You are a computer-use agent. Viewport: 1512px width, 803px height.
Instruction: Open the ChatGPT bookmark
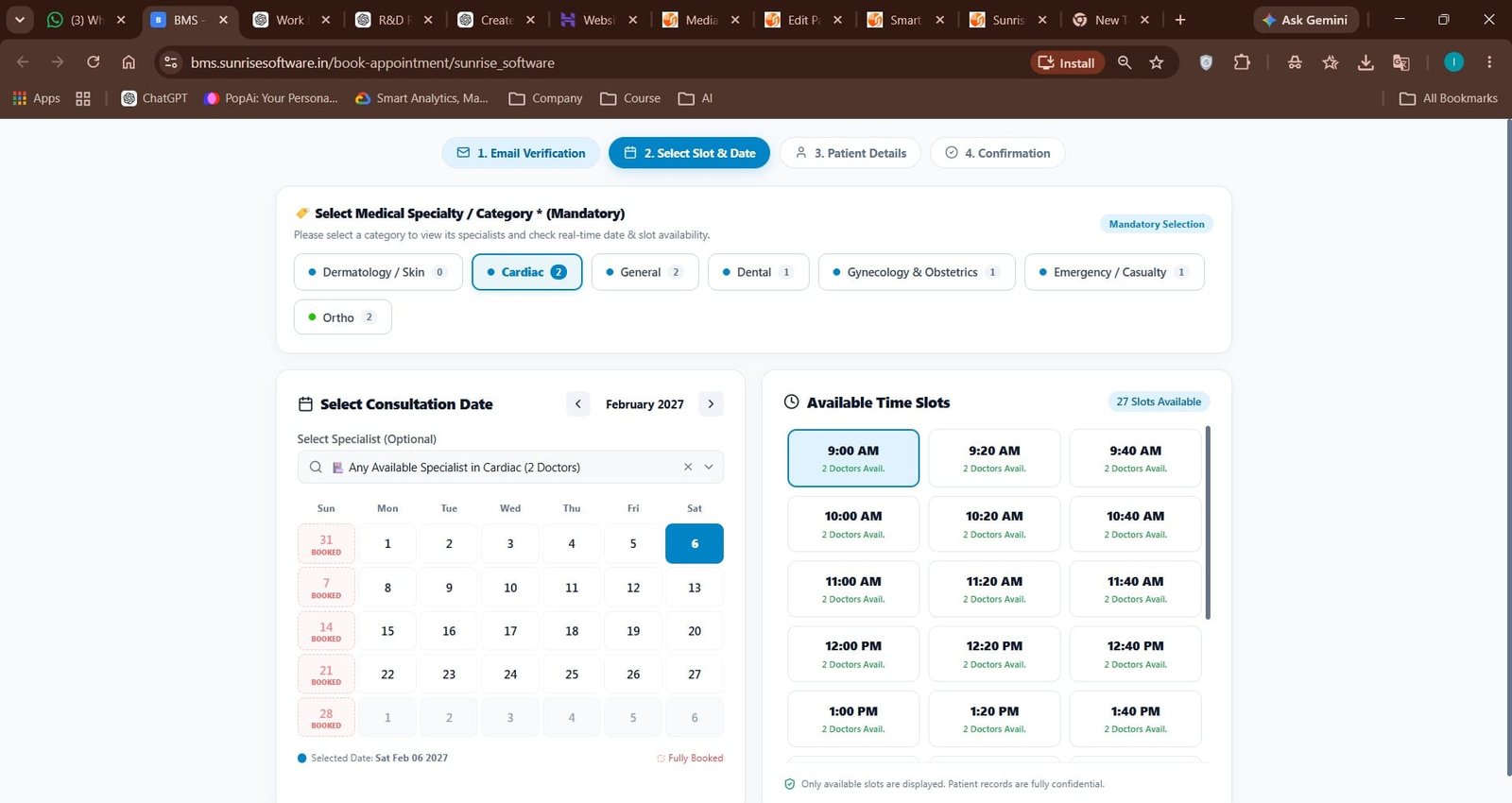(155, 98)
